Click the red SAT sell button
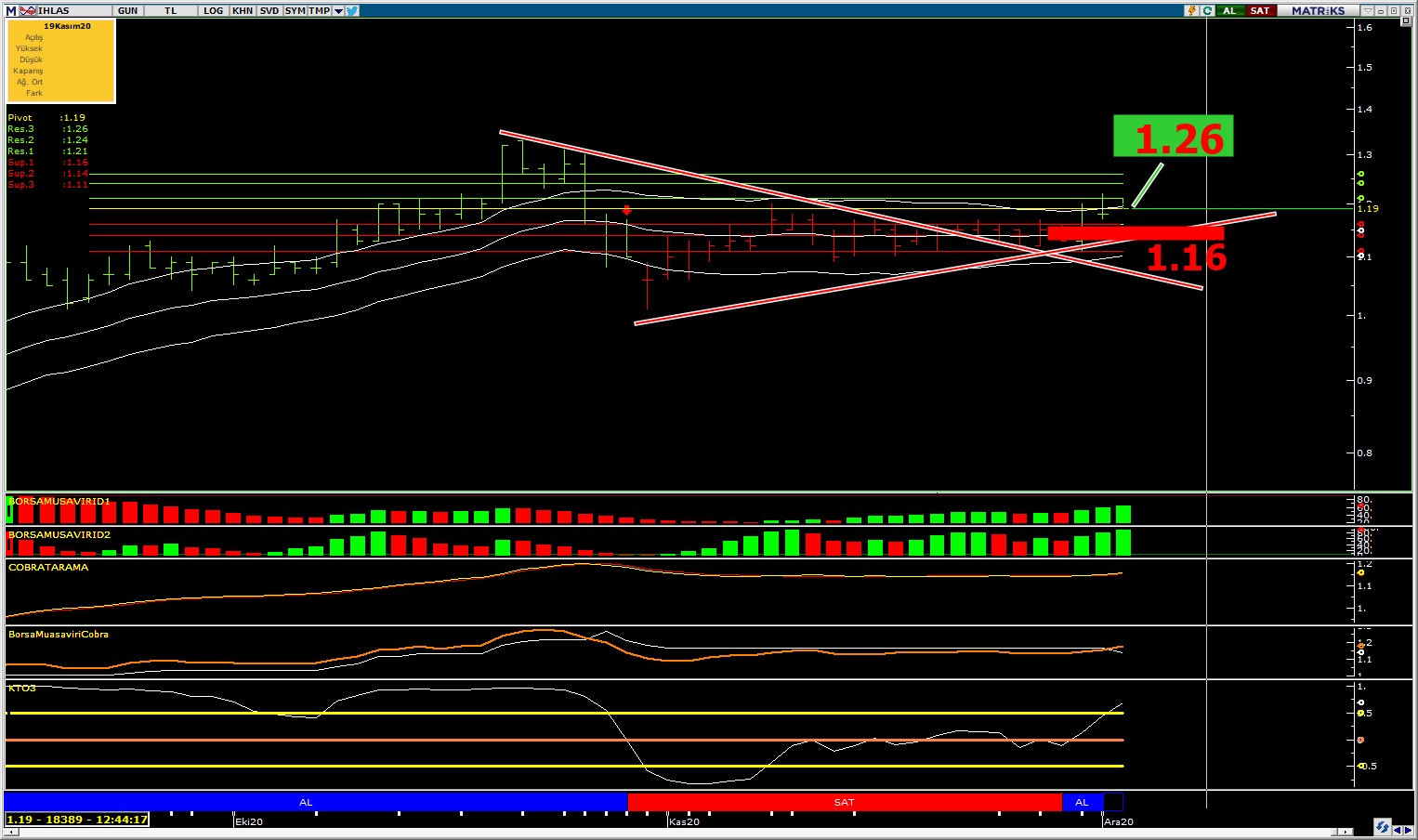Image resolution: width=1418 pixels, height=840 pixels. 1259,10
